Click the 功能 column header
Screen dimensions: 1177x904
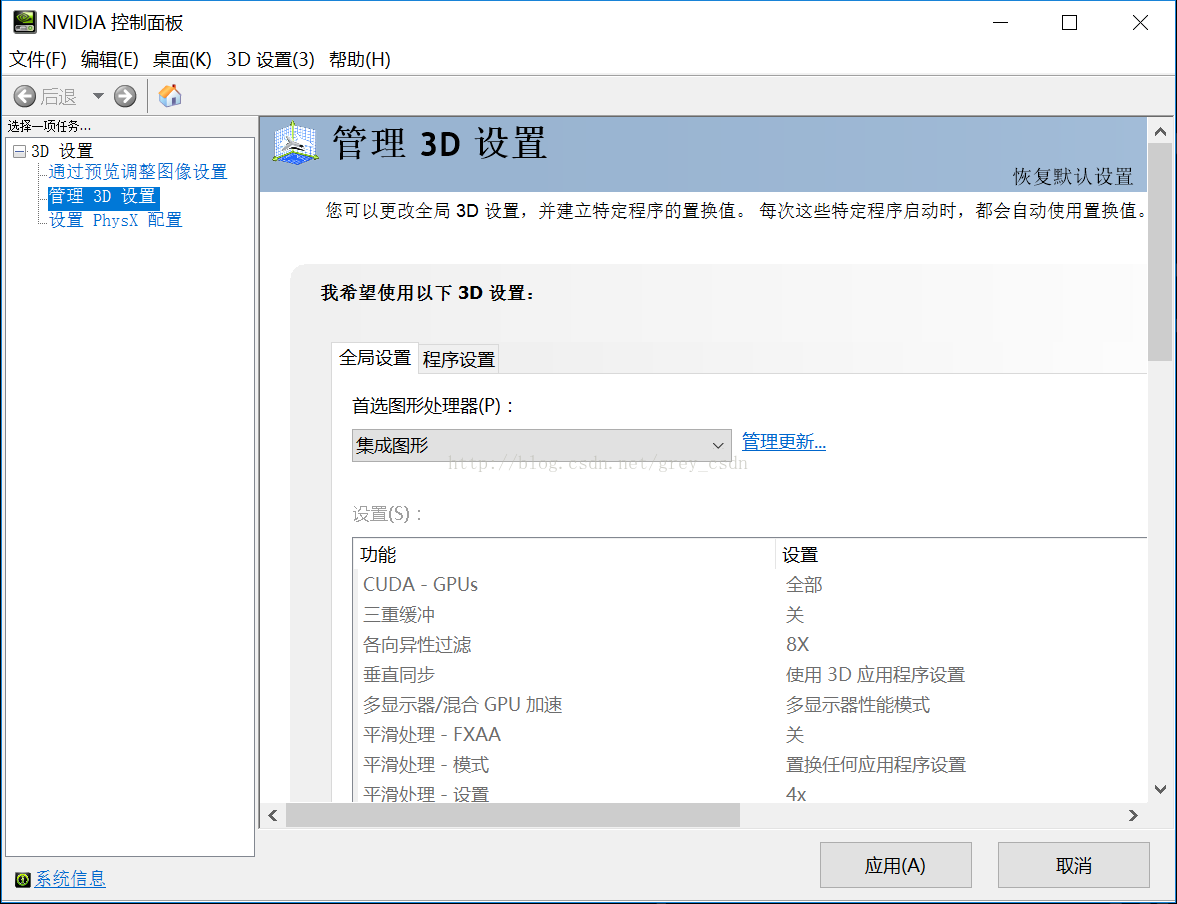pos(564,554)
